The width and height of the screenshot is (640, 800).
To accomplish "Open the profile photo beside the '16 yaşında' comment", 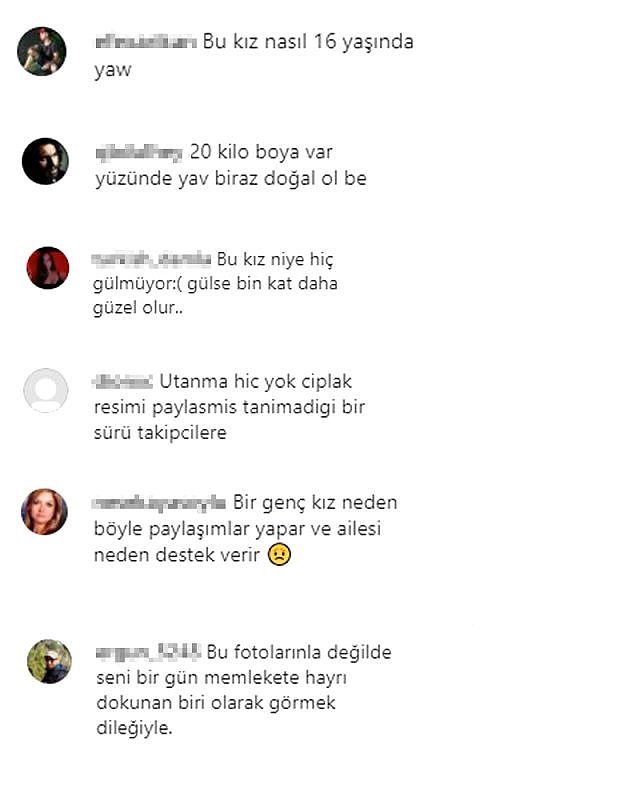I will click(42, 52).
